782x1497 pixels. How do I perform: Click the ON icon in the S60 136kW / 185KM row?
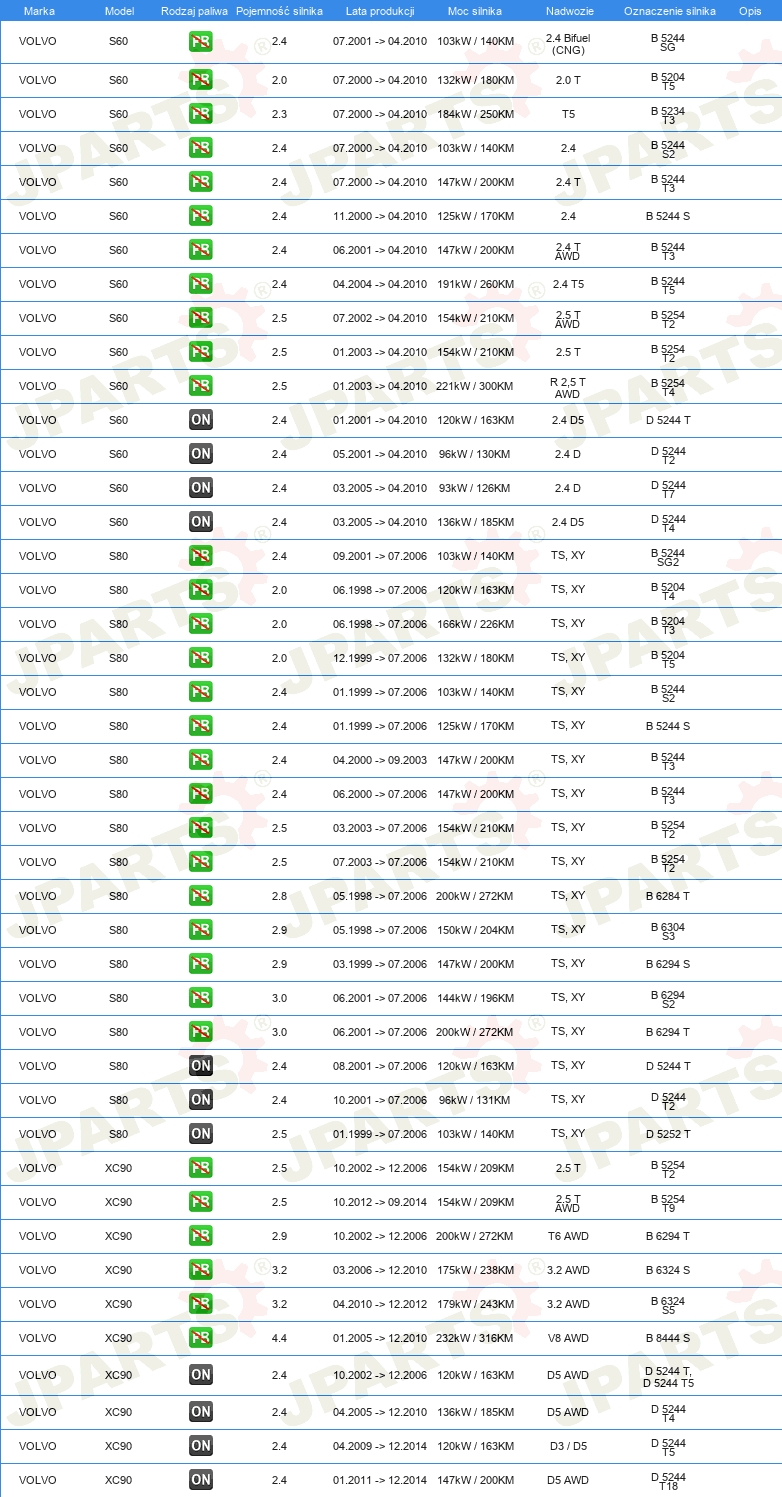click(200, 522)
